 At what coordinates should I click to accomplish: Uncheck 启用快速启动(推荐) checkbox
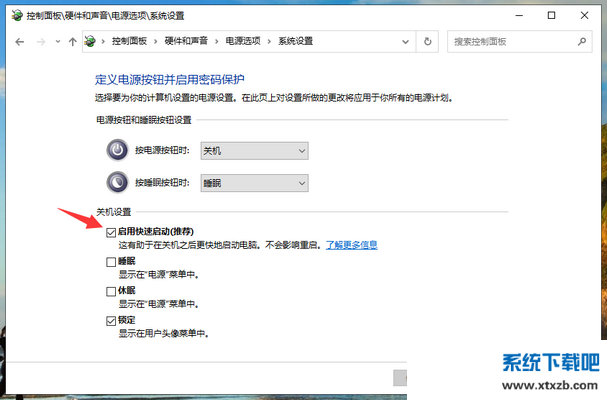[111, 230]
